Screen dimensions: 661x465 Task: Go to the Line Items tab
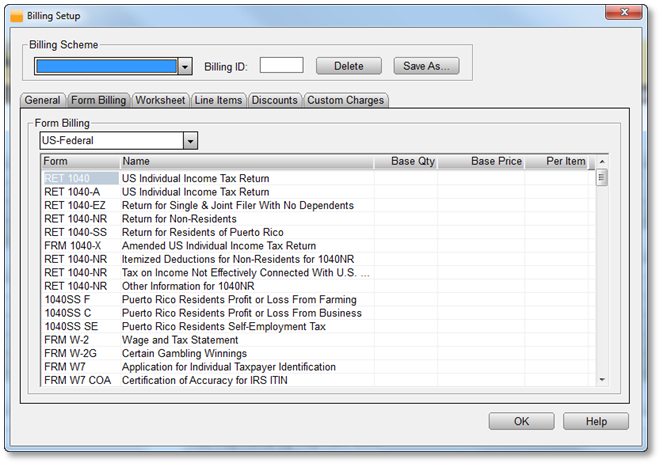pyautogui.click(x=218, y=100)
